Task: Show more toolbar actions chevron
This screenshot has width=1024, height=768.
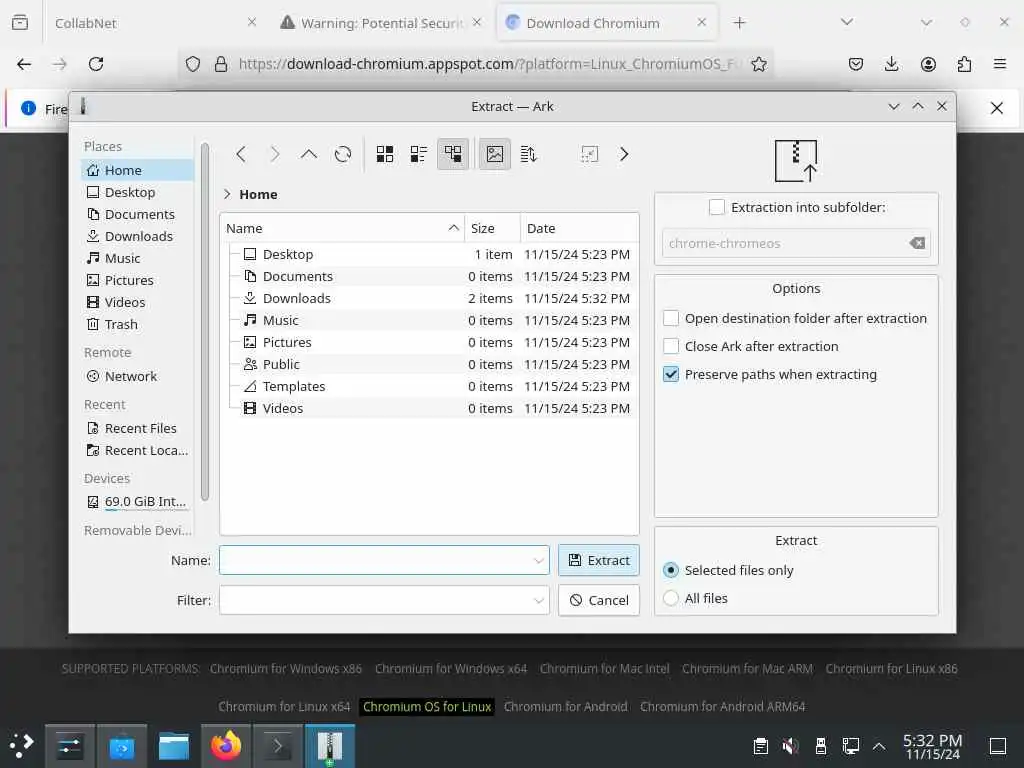Action: point(624,154)
